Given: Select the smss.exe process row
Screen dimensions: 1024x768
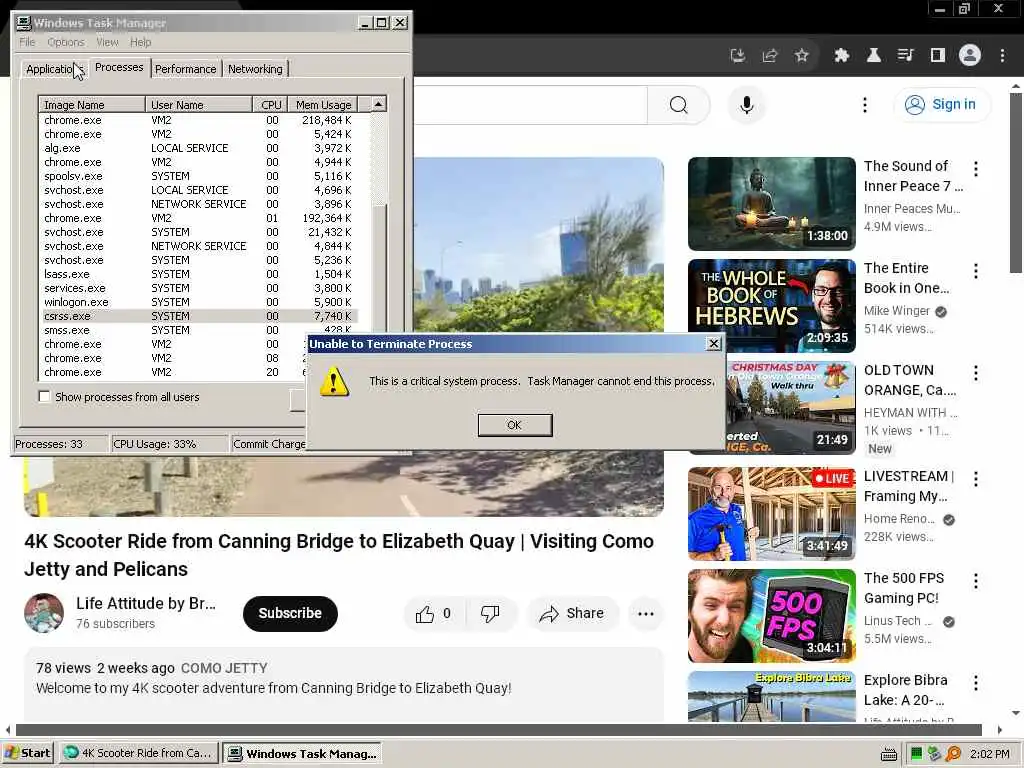Looking at the screenshot, I should [199, 330].
